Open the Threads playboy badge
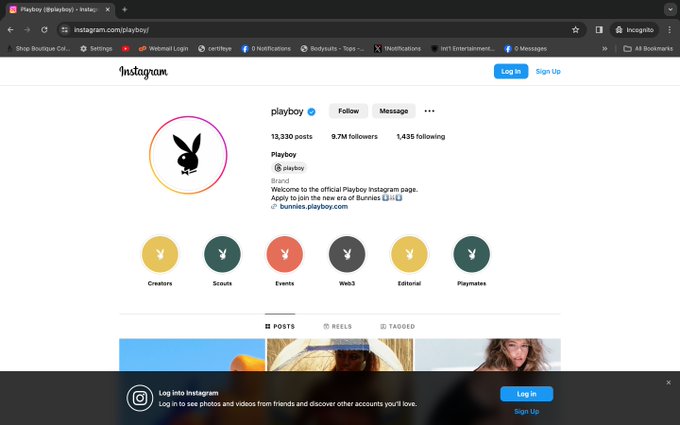Viewport: 680px width, 425px height. pyautogui.click(x=289, y=168)
